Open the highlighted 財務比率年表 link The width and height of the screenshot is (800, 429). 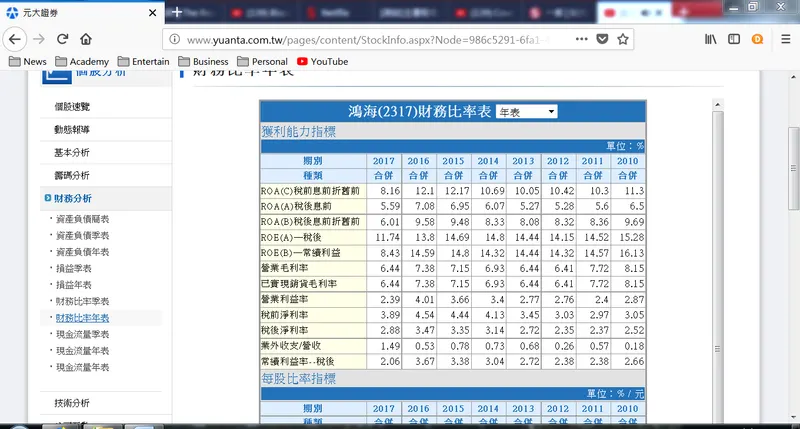[82, 318]
